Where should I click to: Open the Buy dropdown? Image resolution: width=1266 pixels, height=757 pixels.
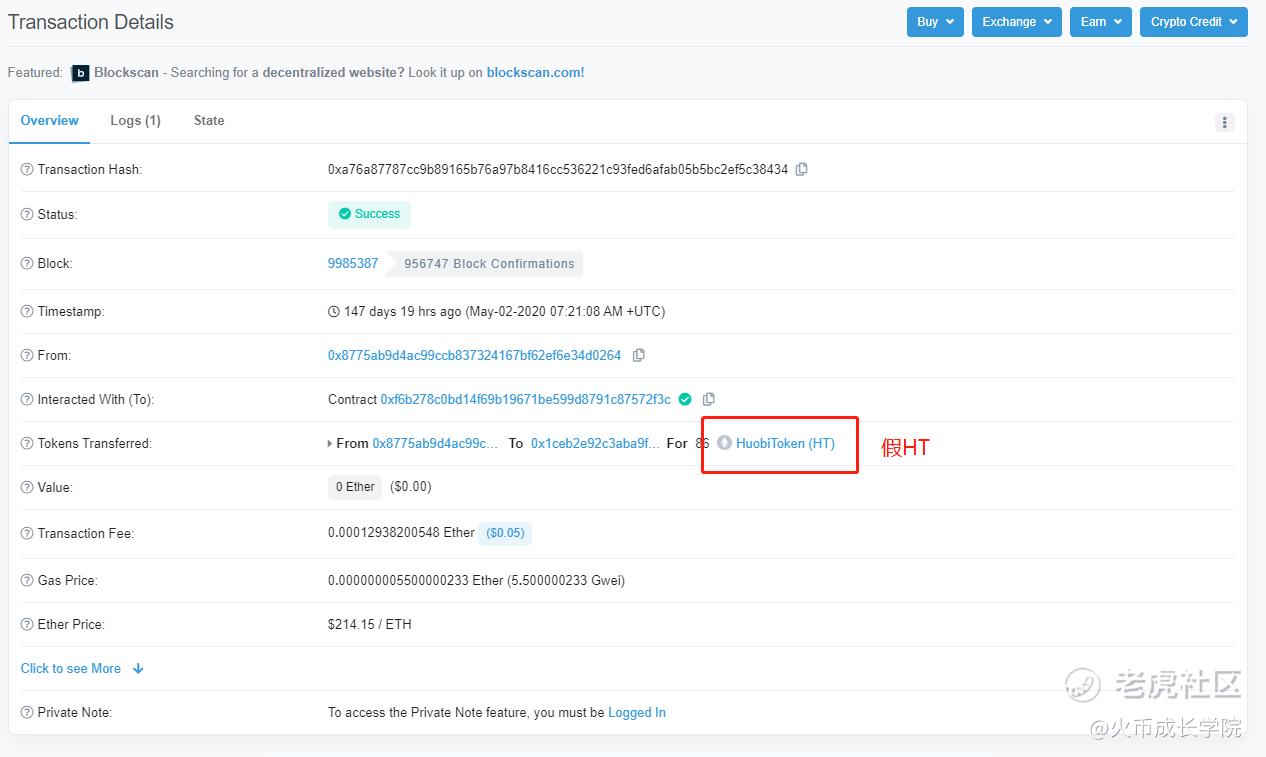pos(935,22)
